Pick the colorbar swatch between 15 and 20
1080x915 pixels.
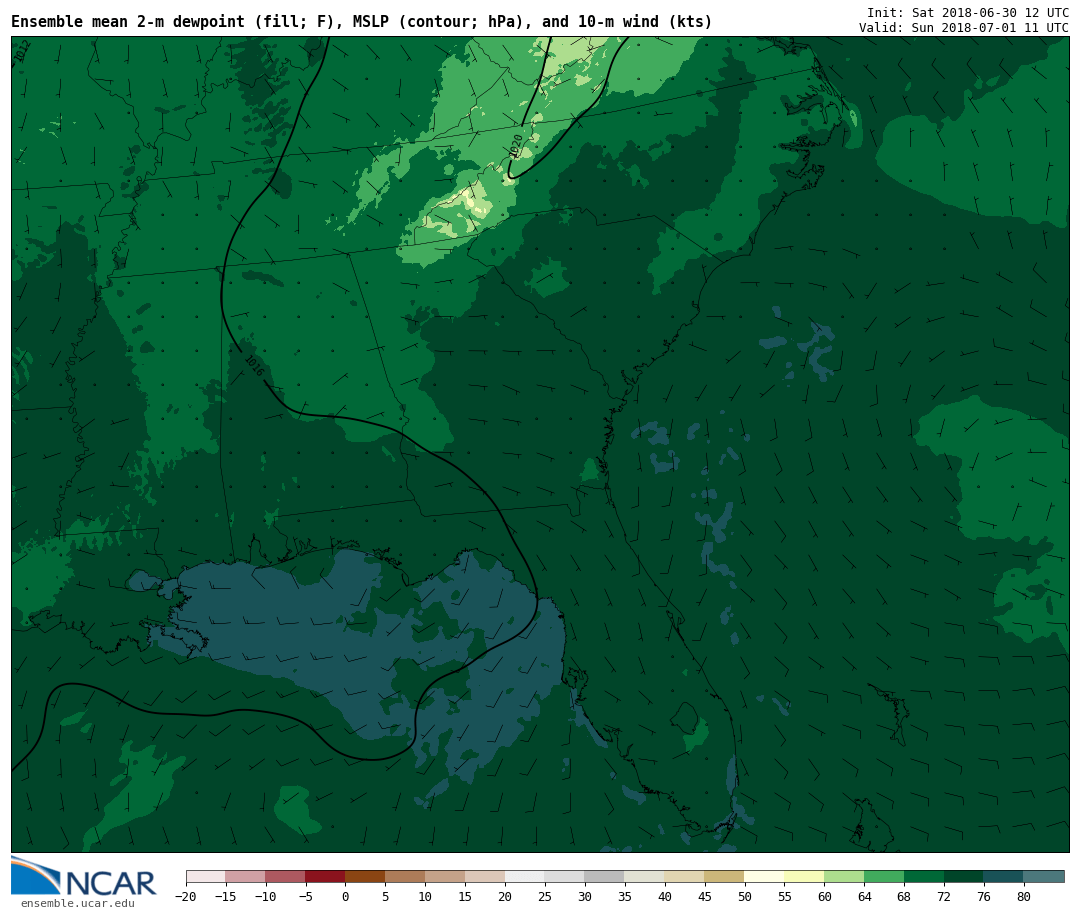pos(485,876)
